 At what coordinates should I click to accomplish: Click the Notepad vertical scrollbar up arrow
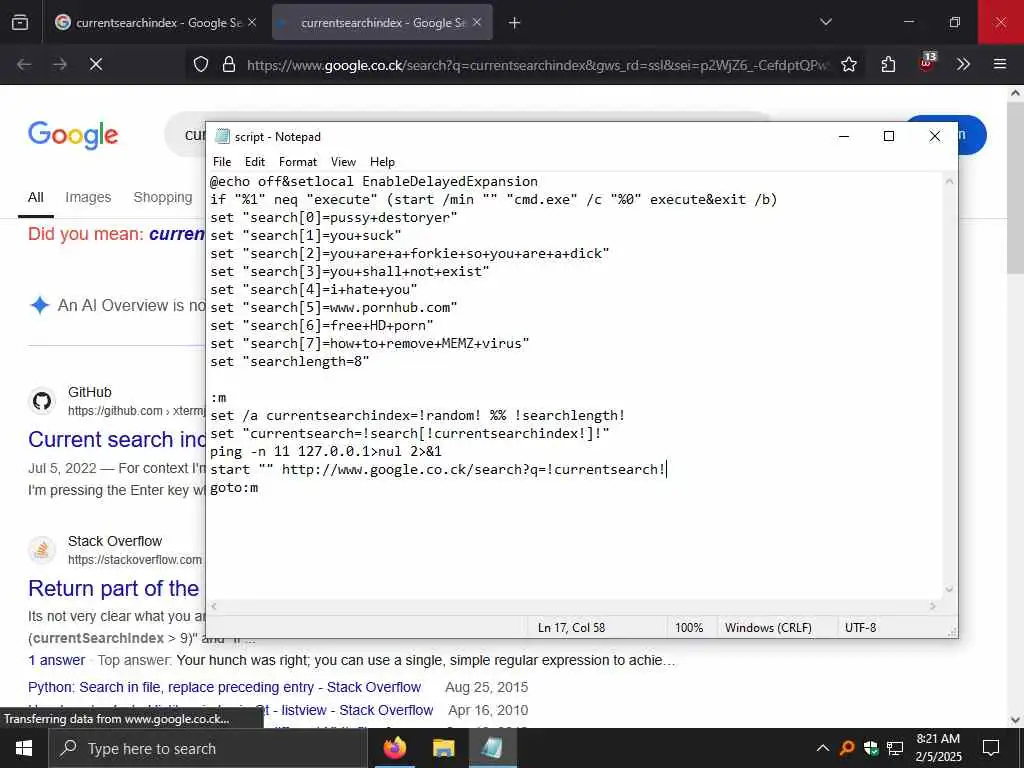(x=950, y=181)
